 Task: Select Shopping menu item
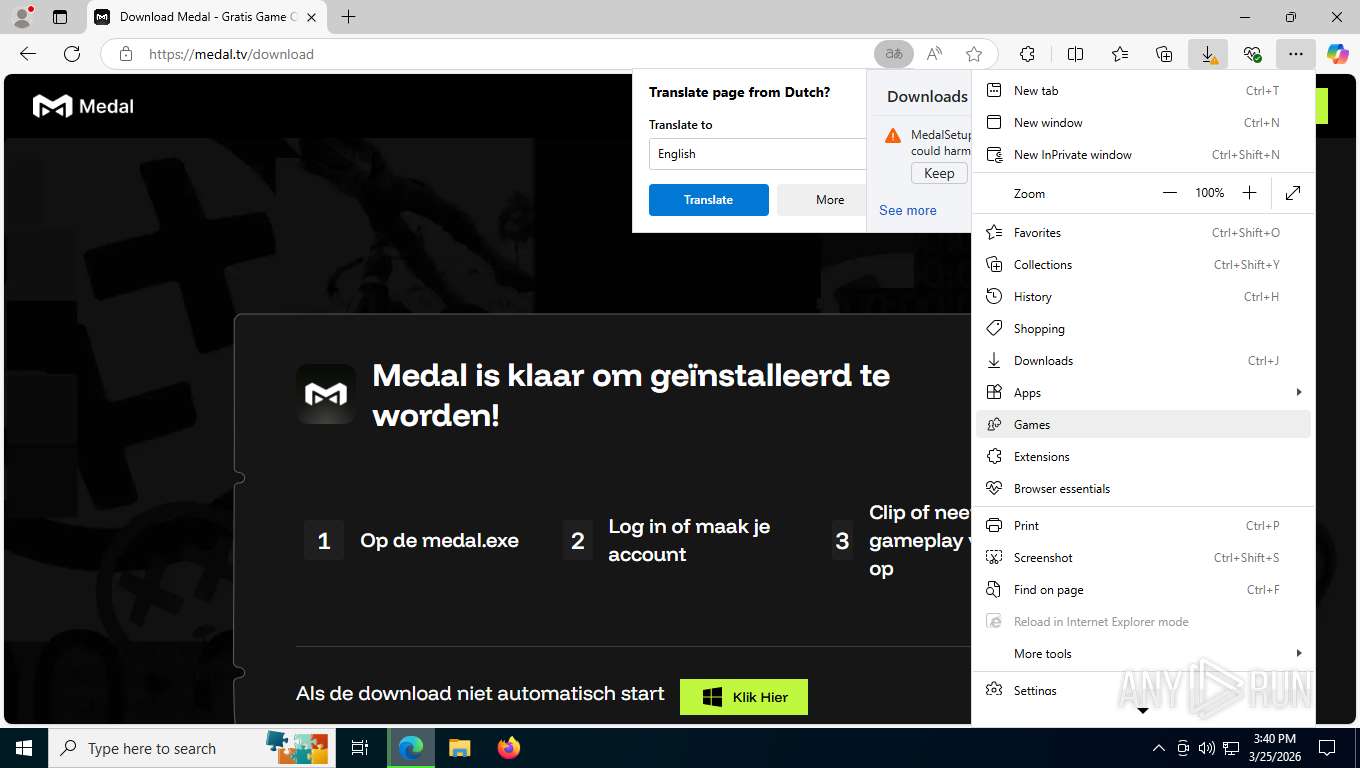1143,329
